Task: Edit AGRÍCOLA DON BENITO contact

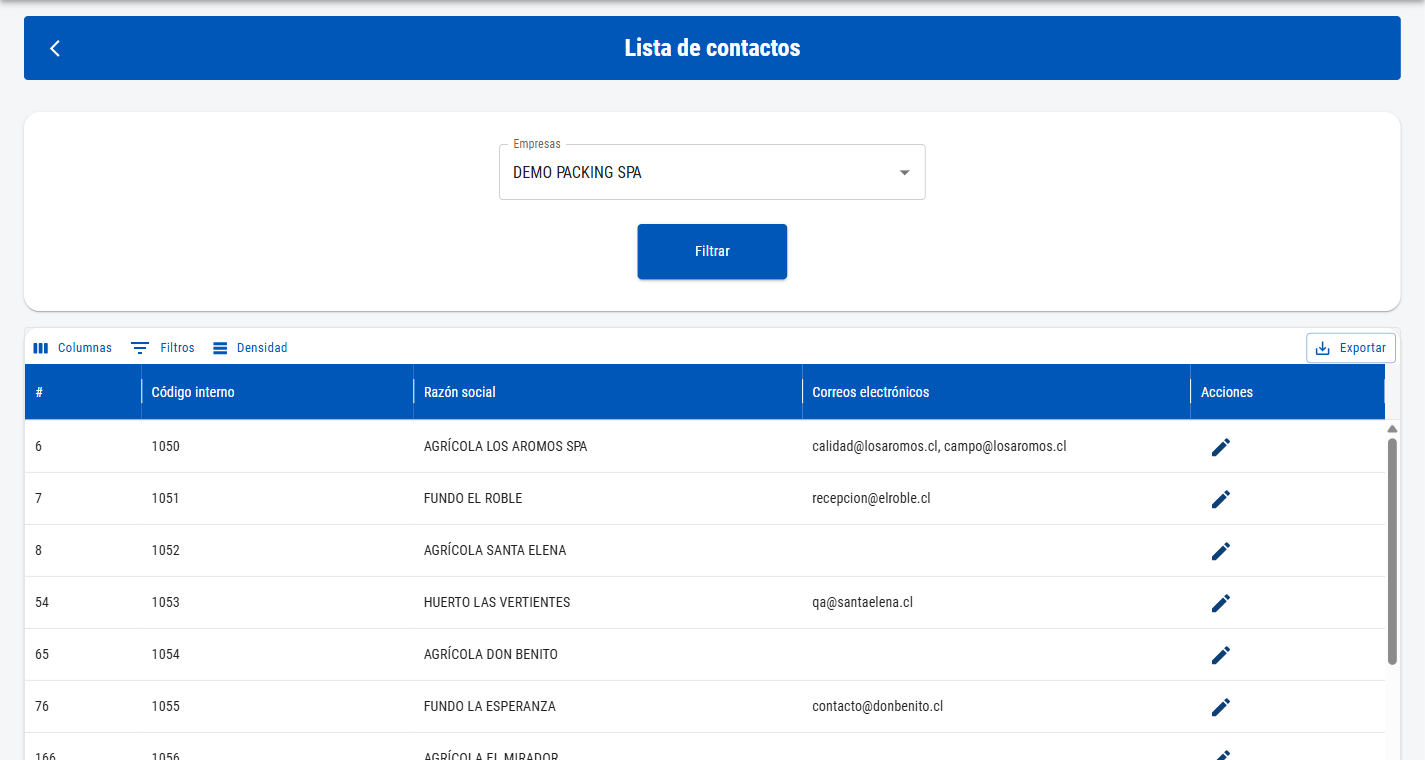Action: pos(1220,655)
